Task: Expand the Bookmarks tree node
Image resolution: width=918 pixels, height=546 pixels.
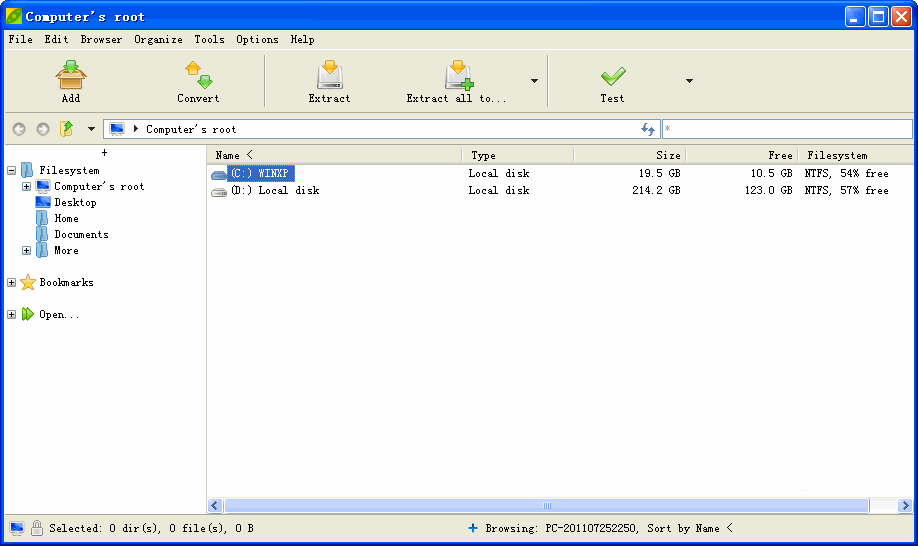Action: (x=11, y=283)
